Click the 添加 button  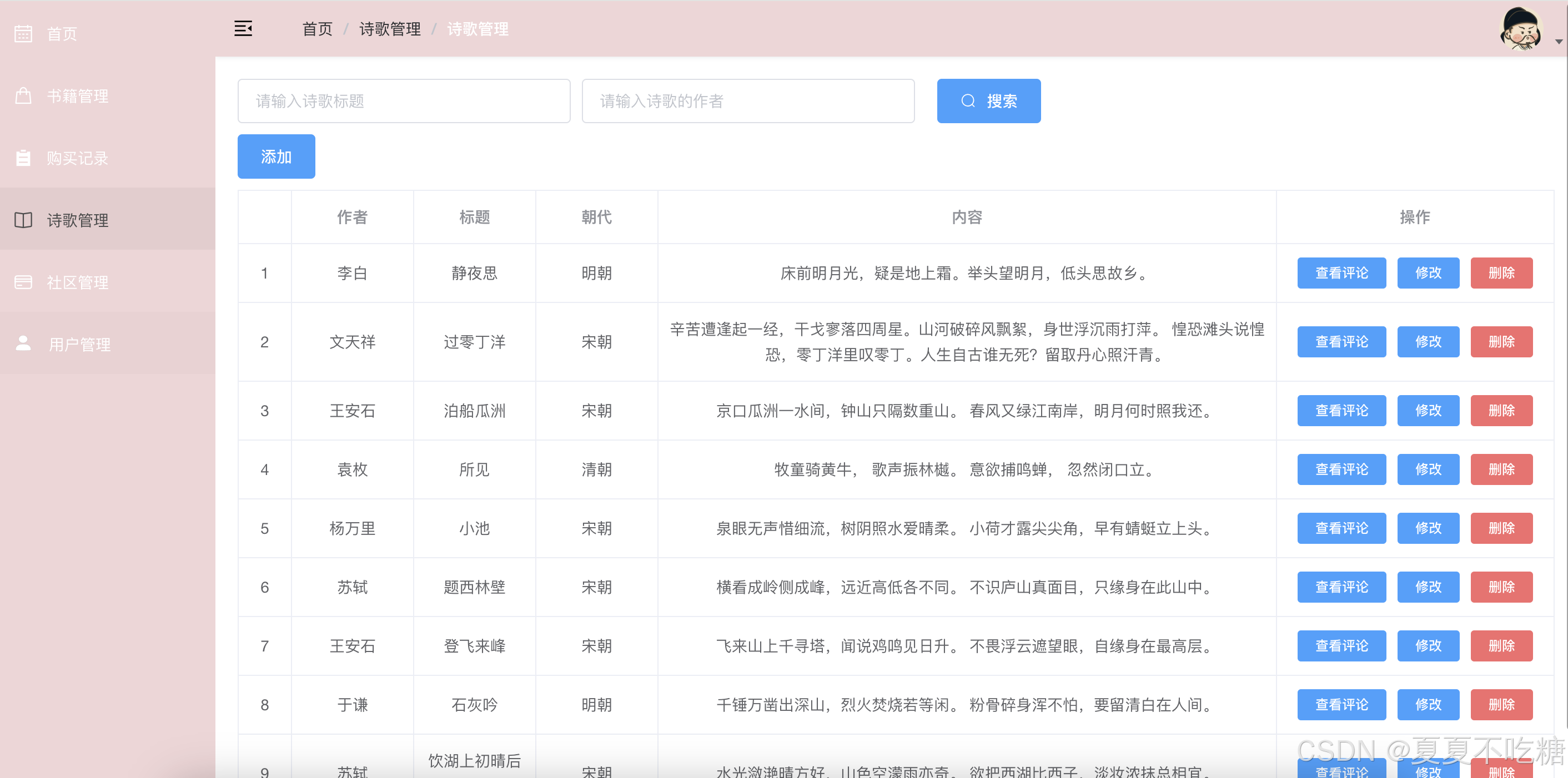[x=276, y=157]
